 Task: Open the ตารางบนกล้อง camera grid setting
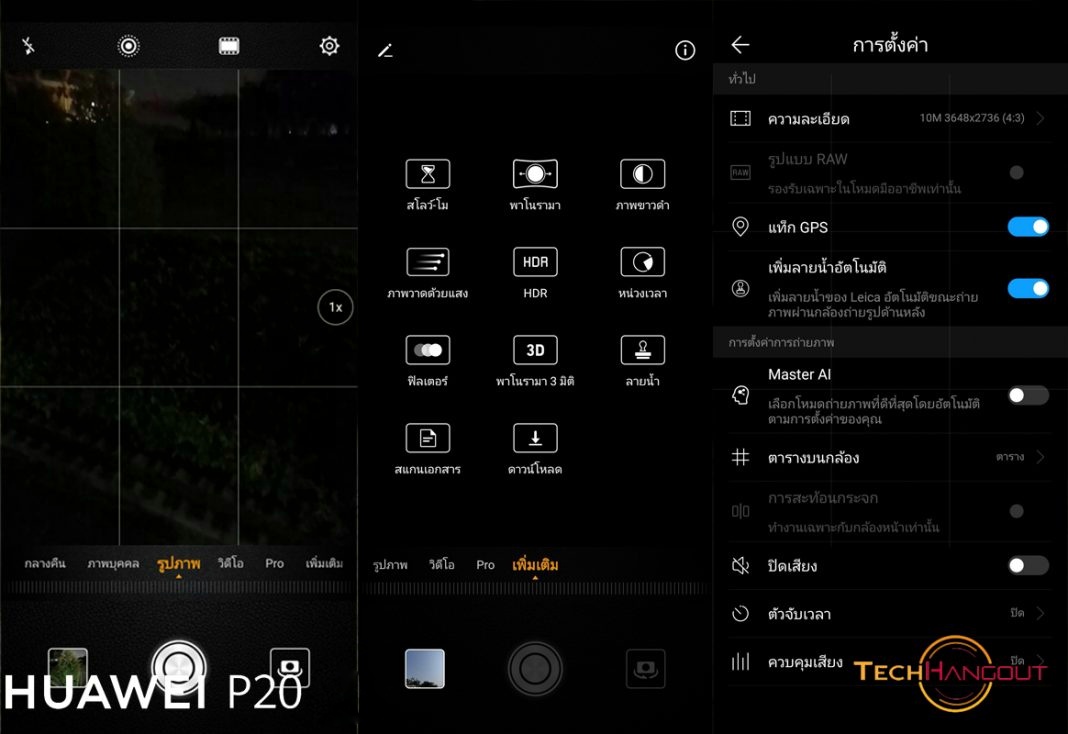[x=888, y=457]
